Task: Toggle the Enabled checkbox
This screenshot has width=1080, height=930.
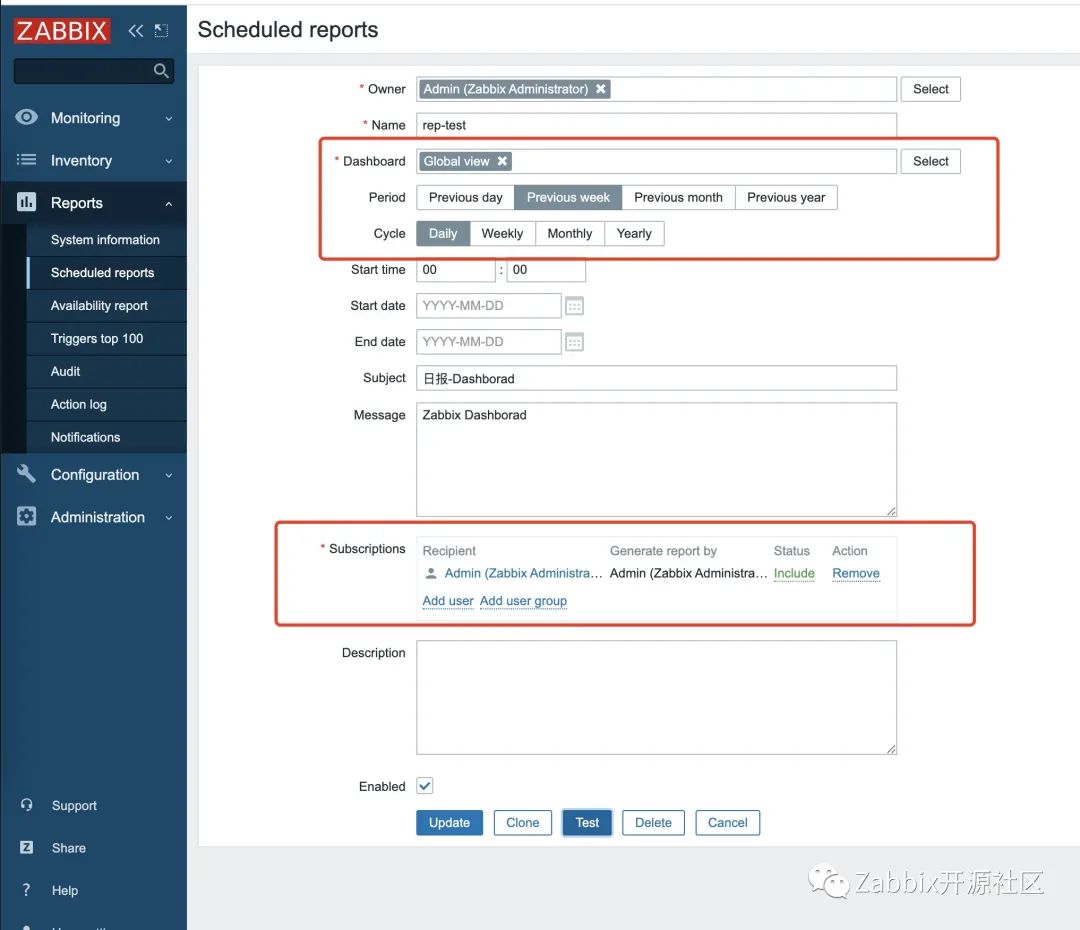Action: [x=425, y=786]
